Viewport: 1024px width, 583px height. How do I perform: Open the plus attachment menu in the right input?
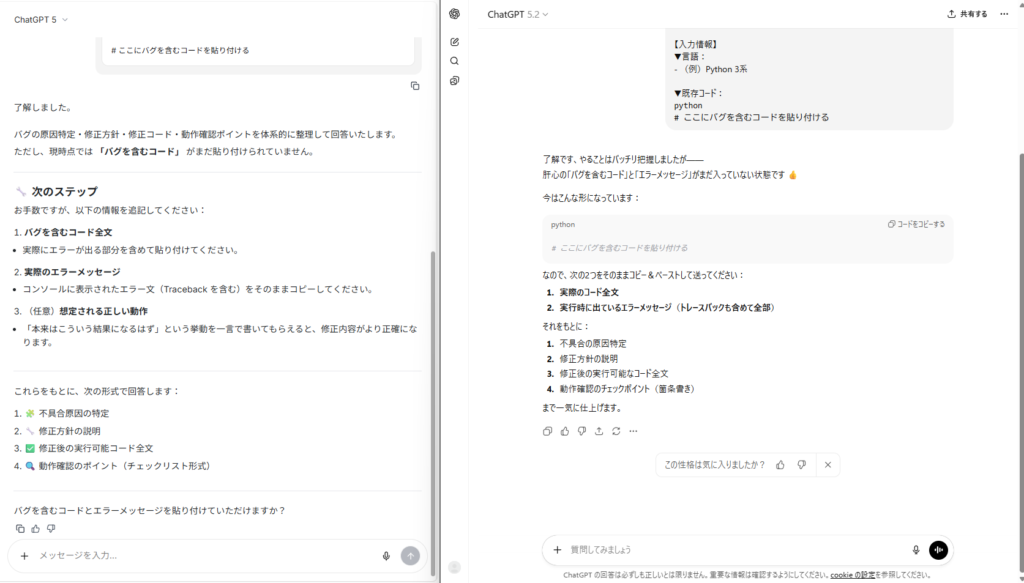(557, 549)
